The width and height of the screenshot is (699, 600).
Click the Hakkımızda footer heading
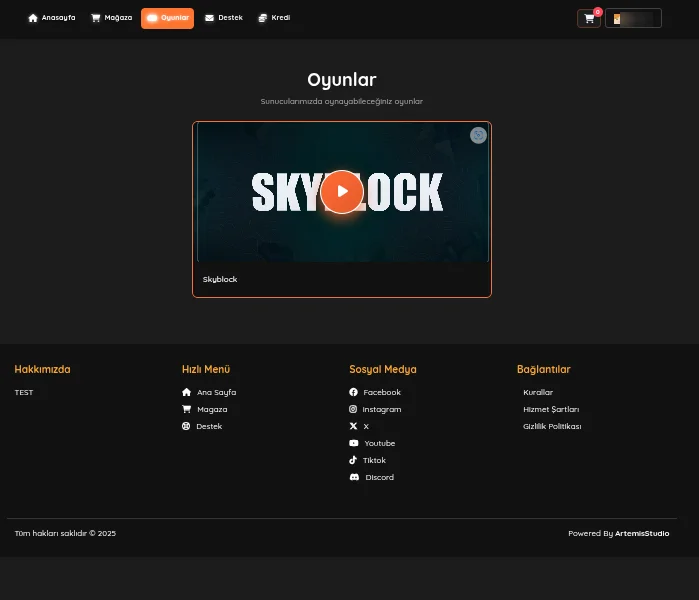click(x=42, y=369)
